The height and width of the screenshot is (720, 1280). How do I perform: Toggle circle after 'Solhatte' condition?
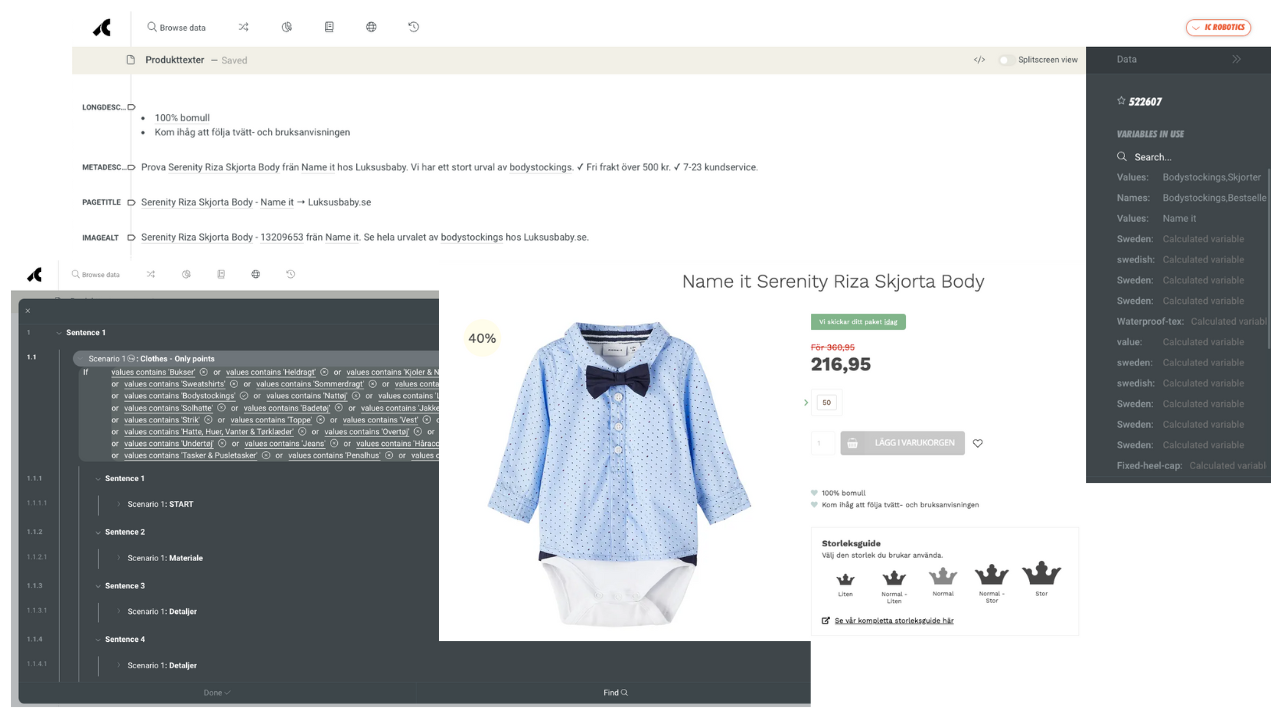click(222, 408)
